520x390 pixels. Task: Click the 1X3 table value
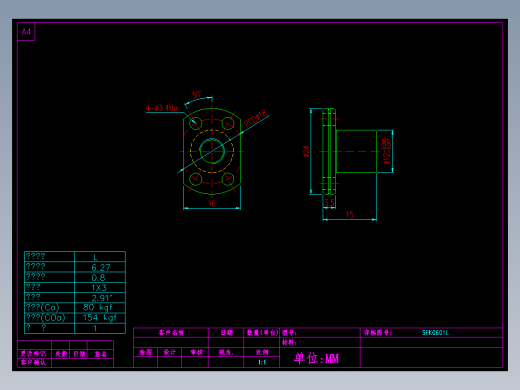click(x=99, y=288)
